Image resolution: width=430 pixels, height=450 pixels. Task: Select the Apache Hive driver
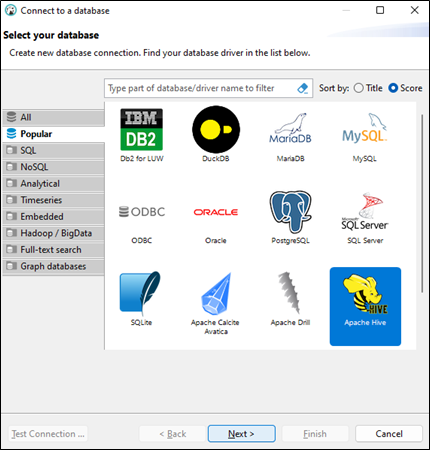pyautogui.click(x=365, y=306)
